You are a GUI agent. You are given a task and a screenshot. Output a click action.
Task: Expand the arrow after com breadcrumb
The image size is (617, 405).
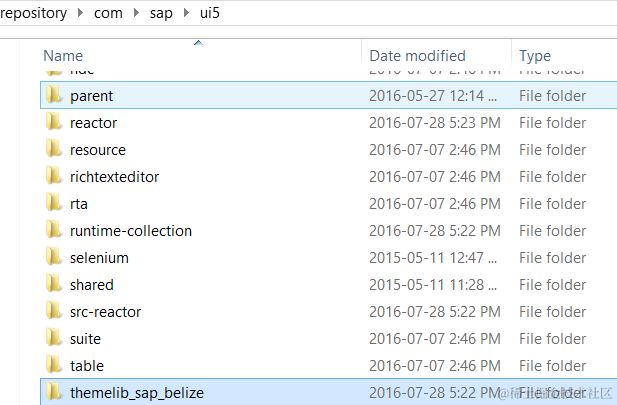(x=136, y=13)
